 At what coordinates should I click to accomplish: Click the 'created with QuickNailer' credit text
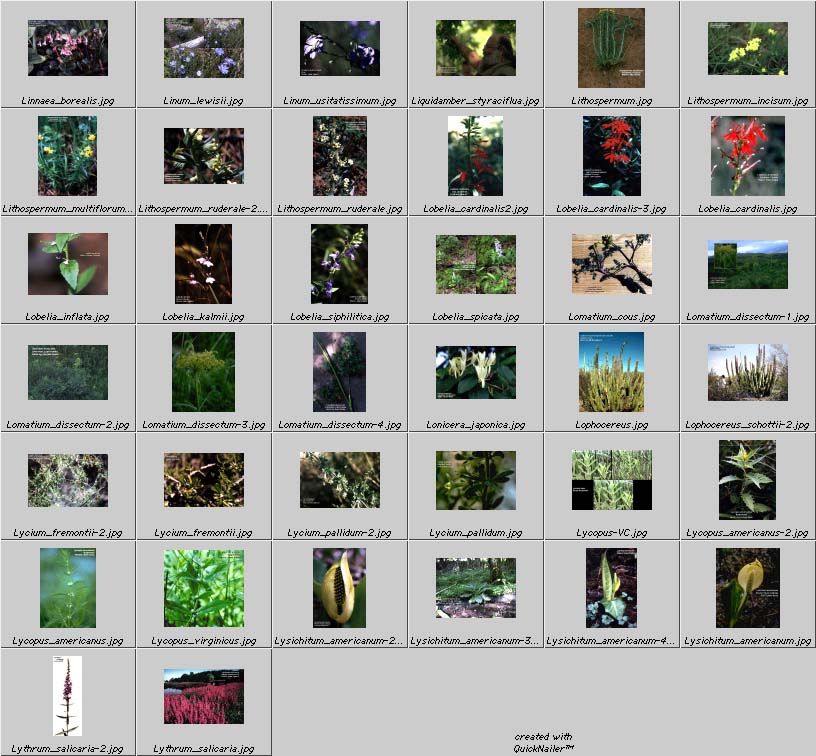point(543,742)
